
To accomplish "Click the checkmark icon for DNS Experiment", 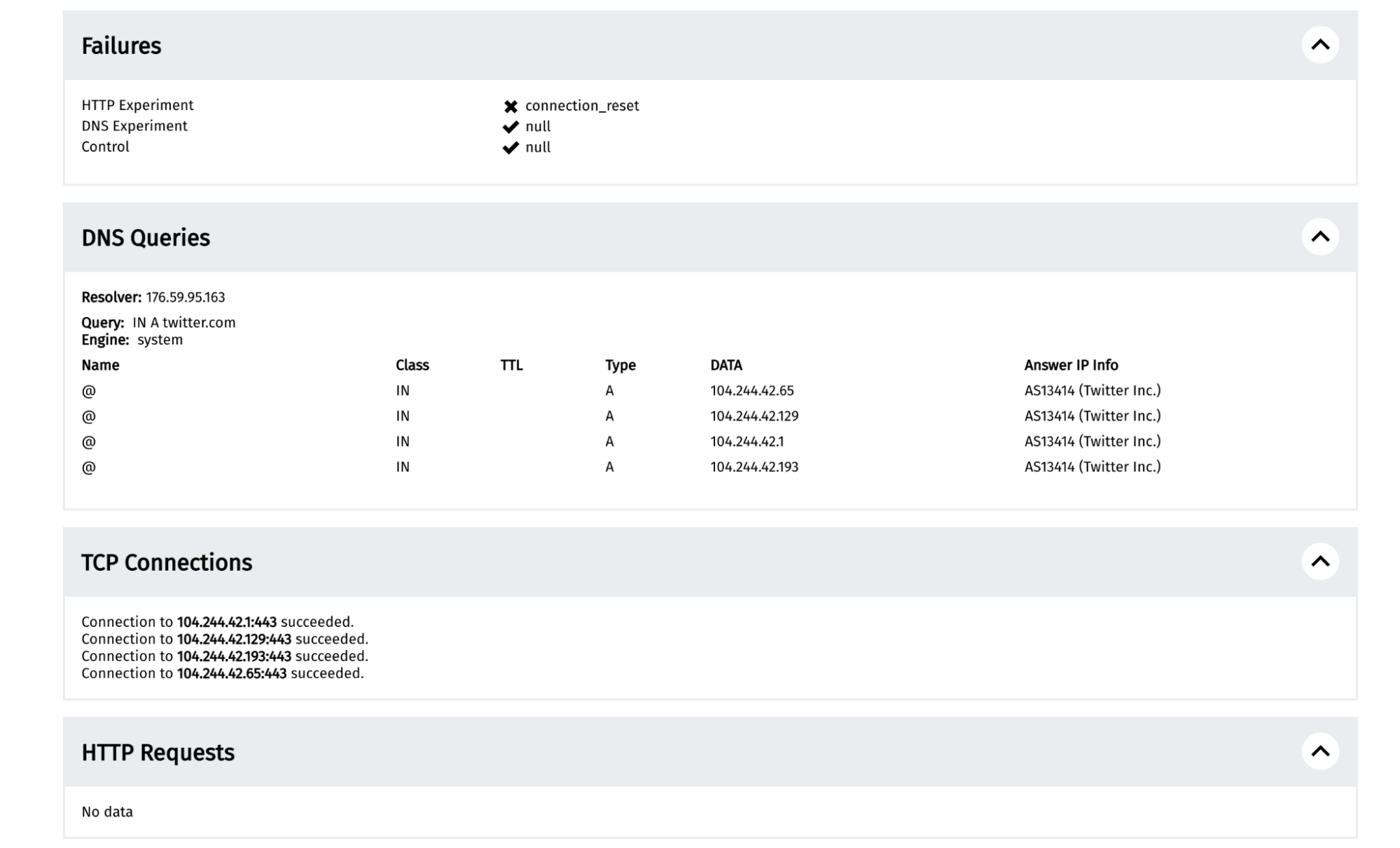I will 511,127.
